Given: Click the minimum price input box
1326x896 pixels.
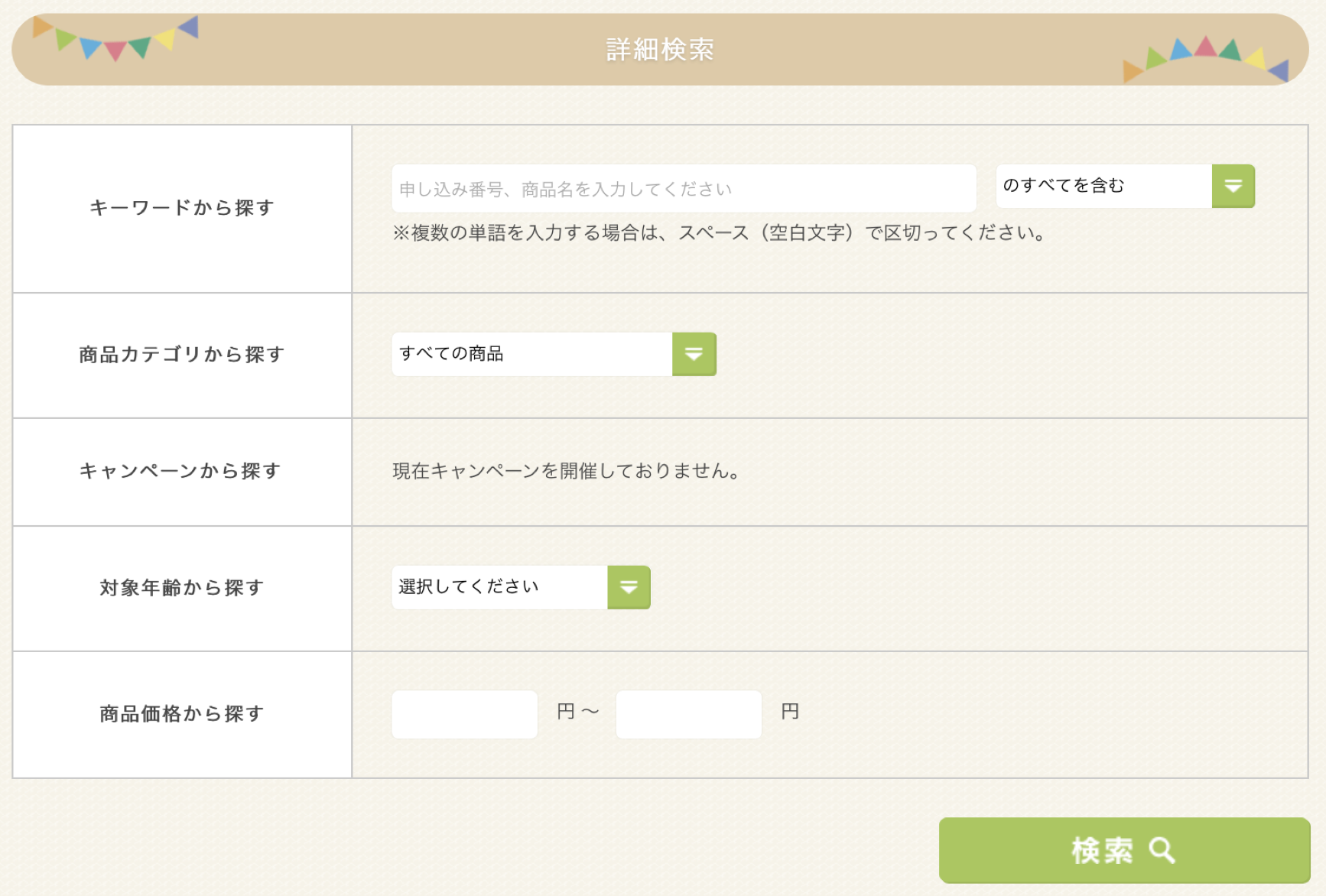Looking at the screenshot, I should (x=464, y=714).
